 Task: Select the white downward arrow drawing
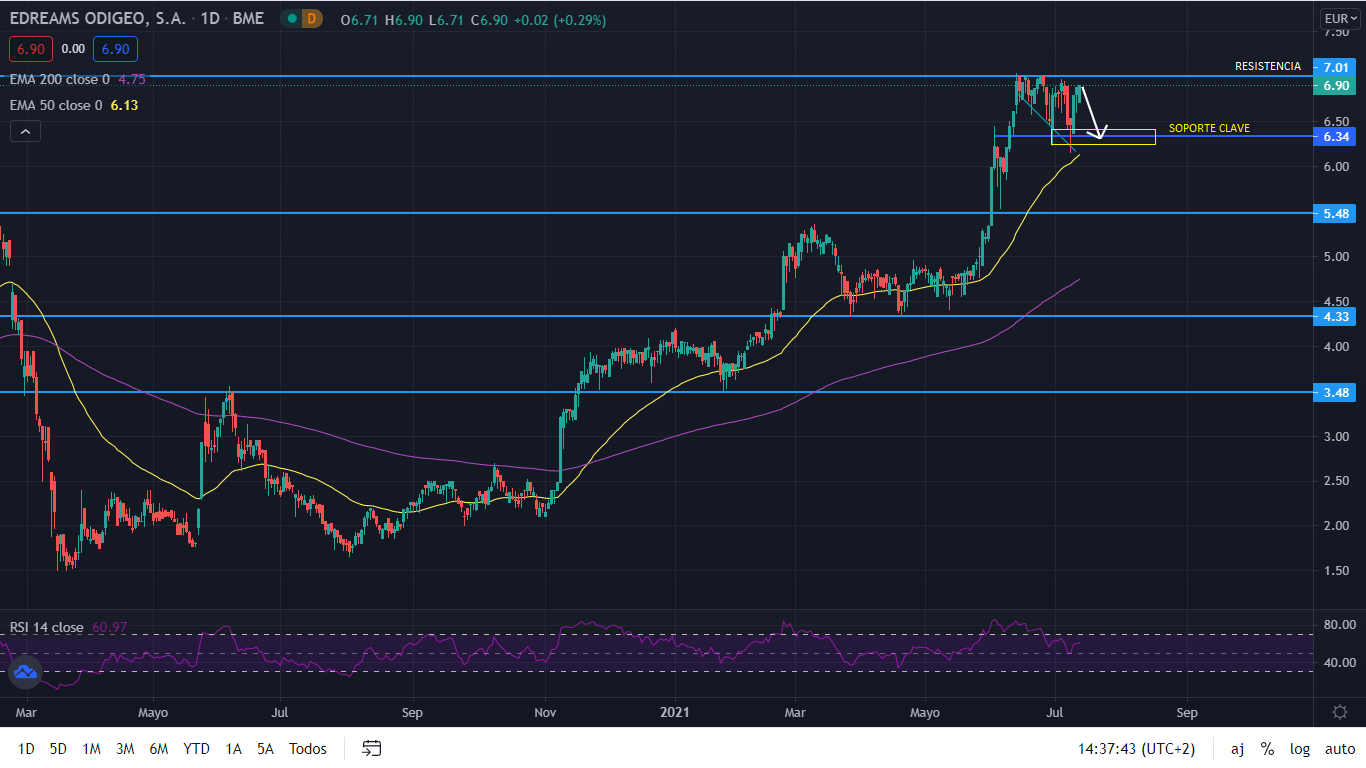[x=1091, y=112]
